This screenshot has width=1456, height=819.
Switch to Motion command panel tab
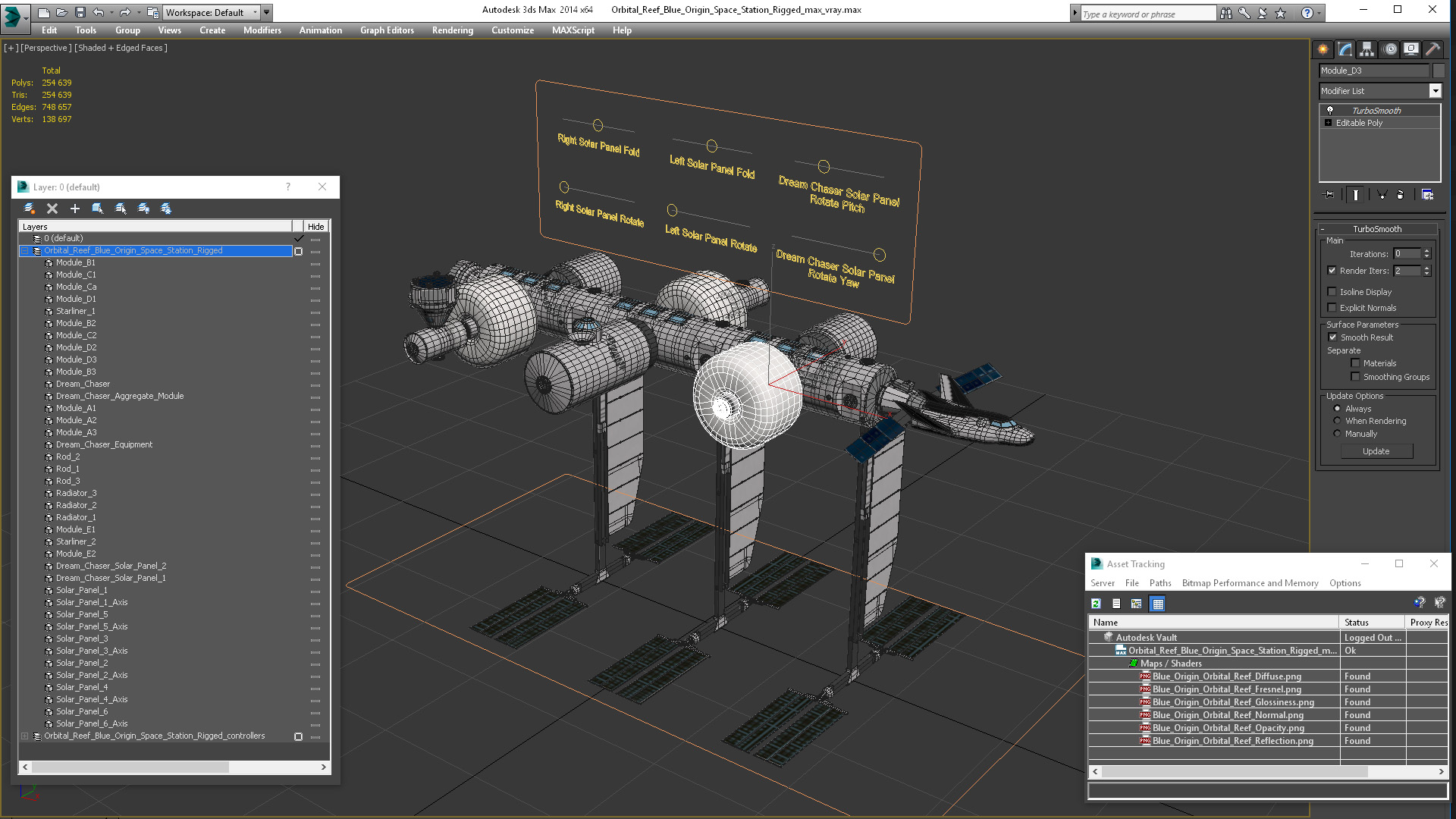[x=1390, y=49]
